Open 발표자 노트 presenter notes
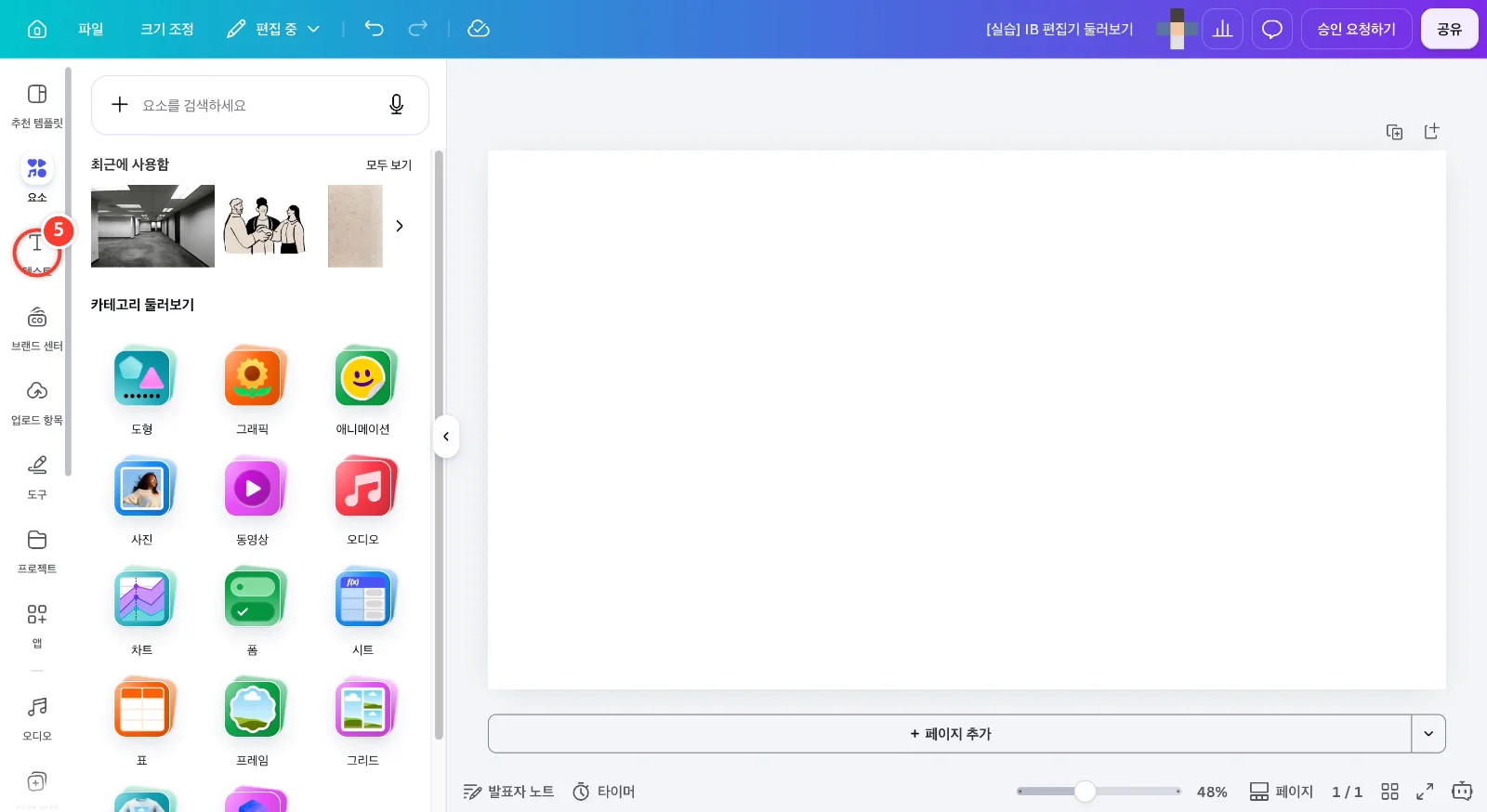The height and width of the screenshot is (812, 1487). tap(508, 792)
